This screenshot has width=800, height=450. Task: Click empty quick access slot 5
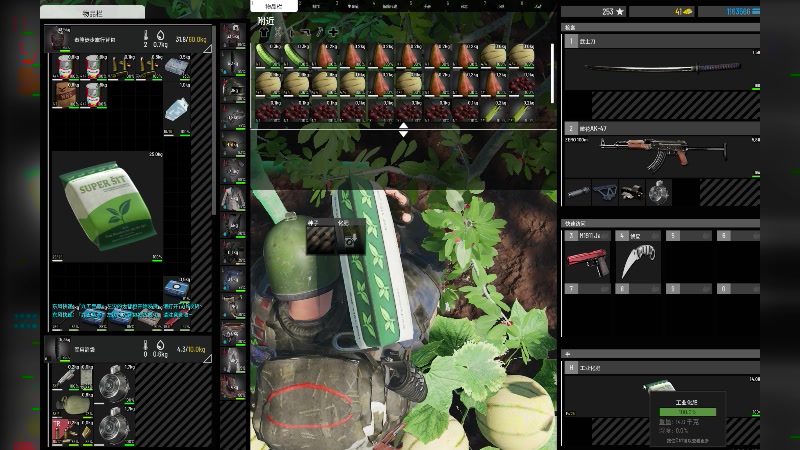click(x=688, y=261)
